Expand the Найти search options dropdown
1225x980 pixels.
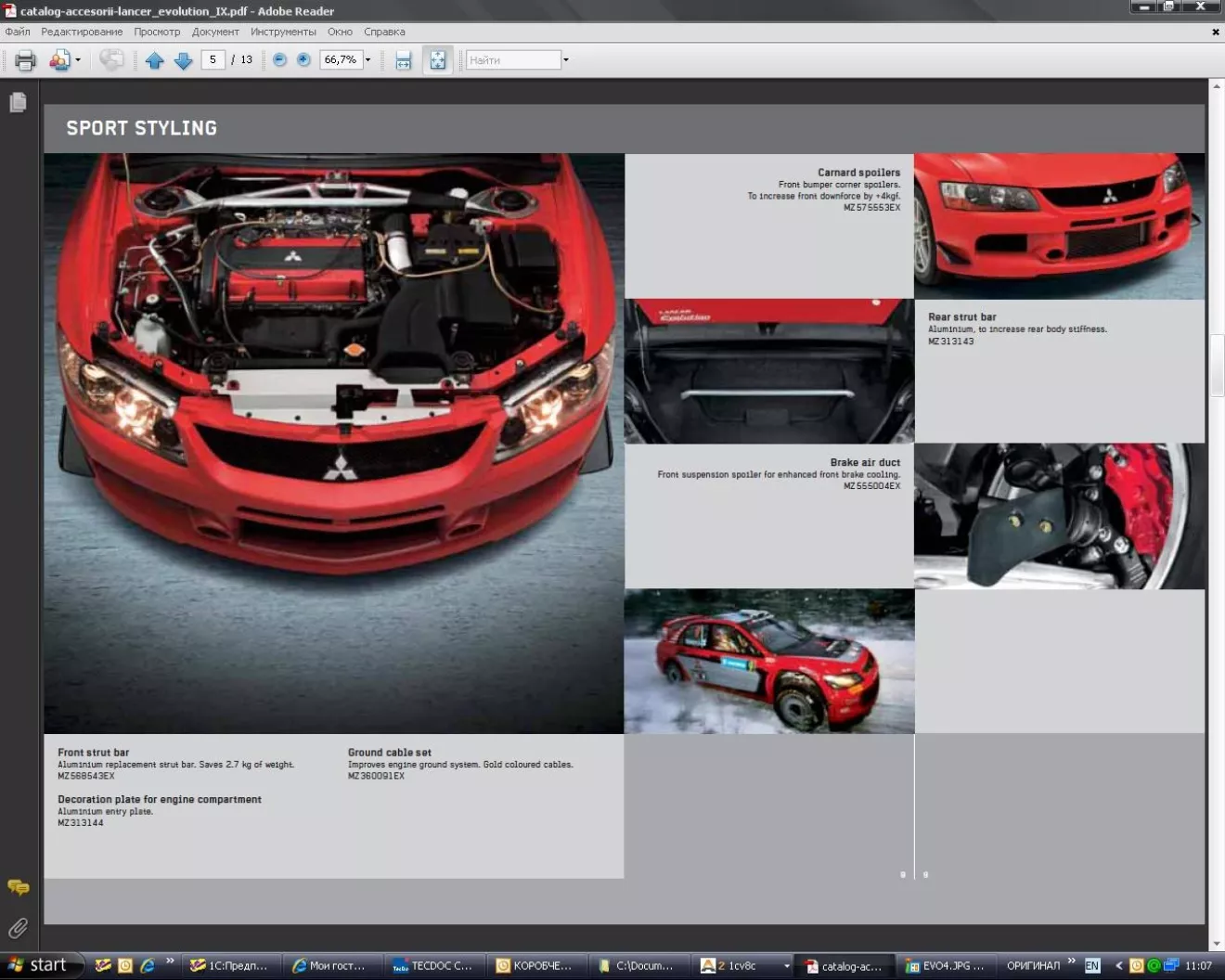click(x=566, y=60)
